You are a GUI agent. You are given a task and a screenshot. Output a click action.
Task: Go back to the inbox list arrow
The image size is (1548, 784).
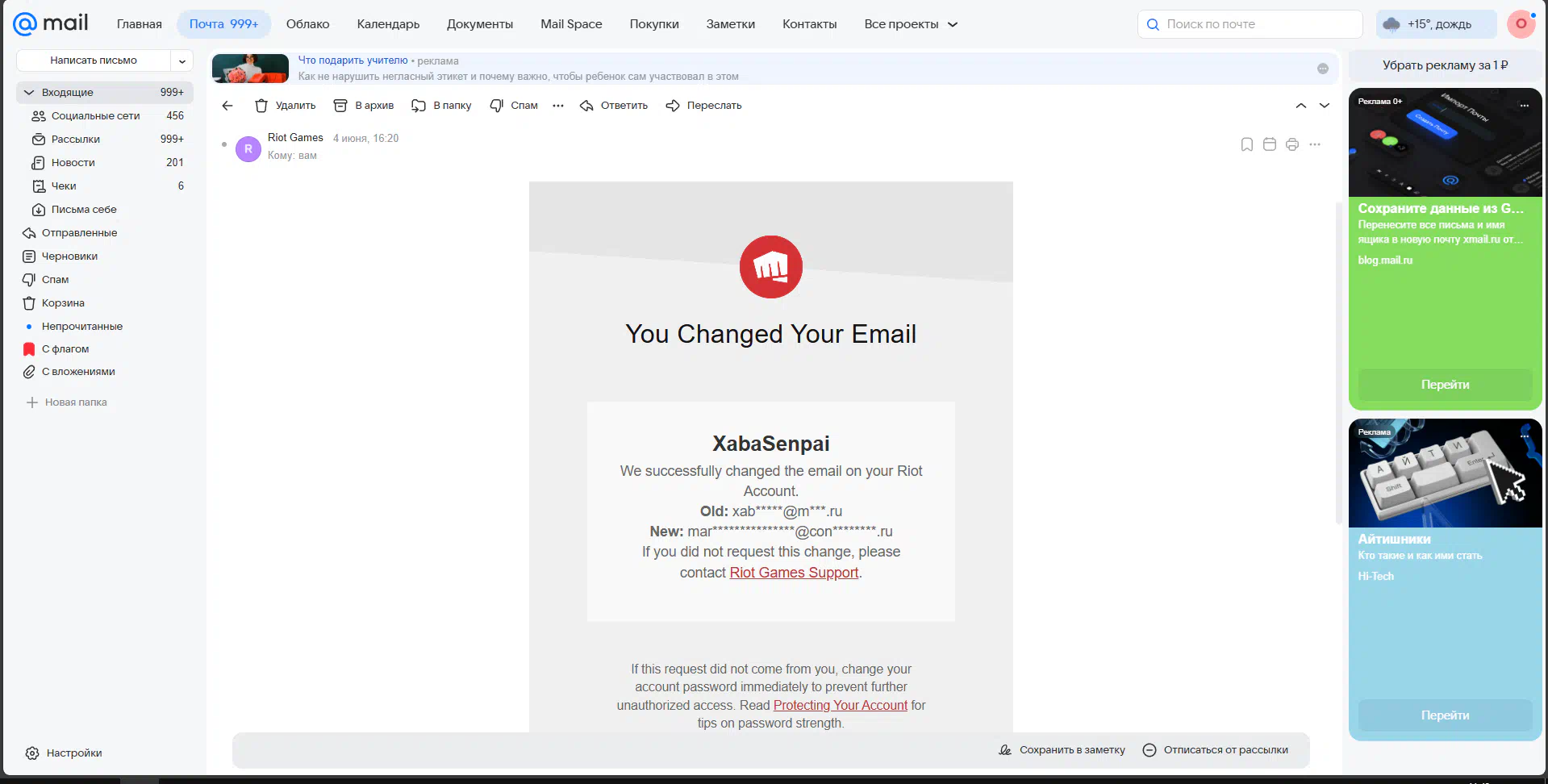pos(227,106)
